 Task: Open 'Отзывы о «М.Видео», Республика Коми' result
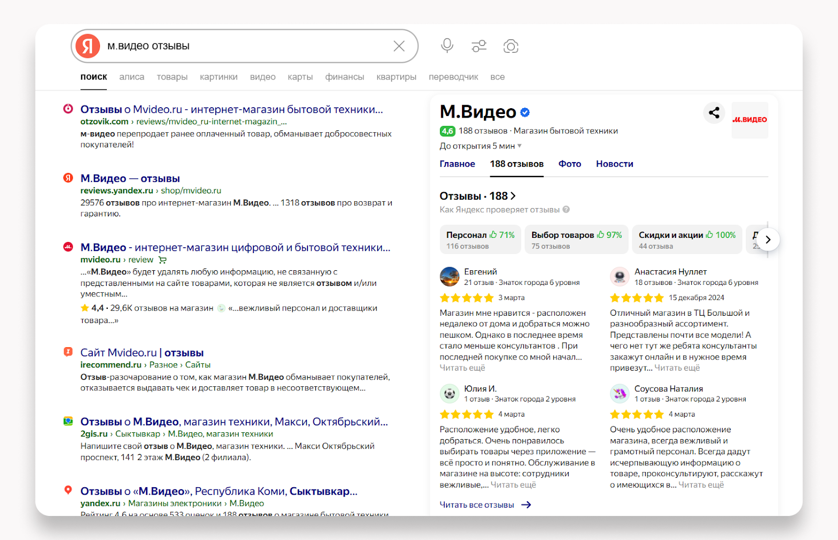(x=219, y=491)
